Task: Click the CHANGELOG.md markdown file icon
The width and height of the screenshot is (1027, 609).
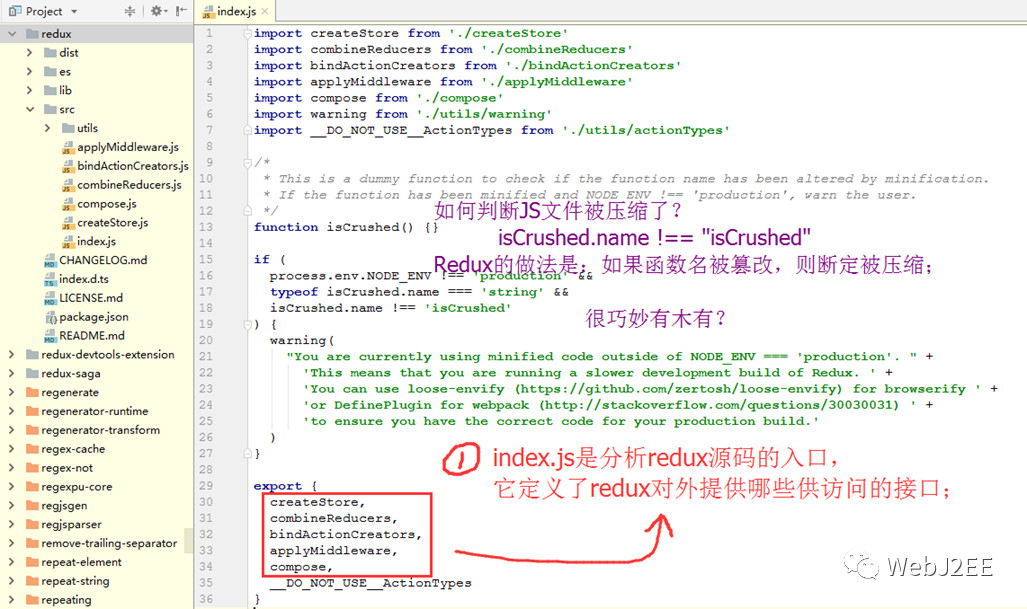Action: click(x=50, y=261)
